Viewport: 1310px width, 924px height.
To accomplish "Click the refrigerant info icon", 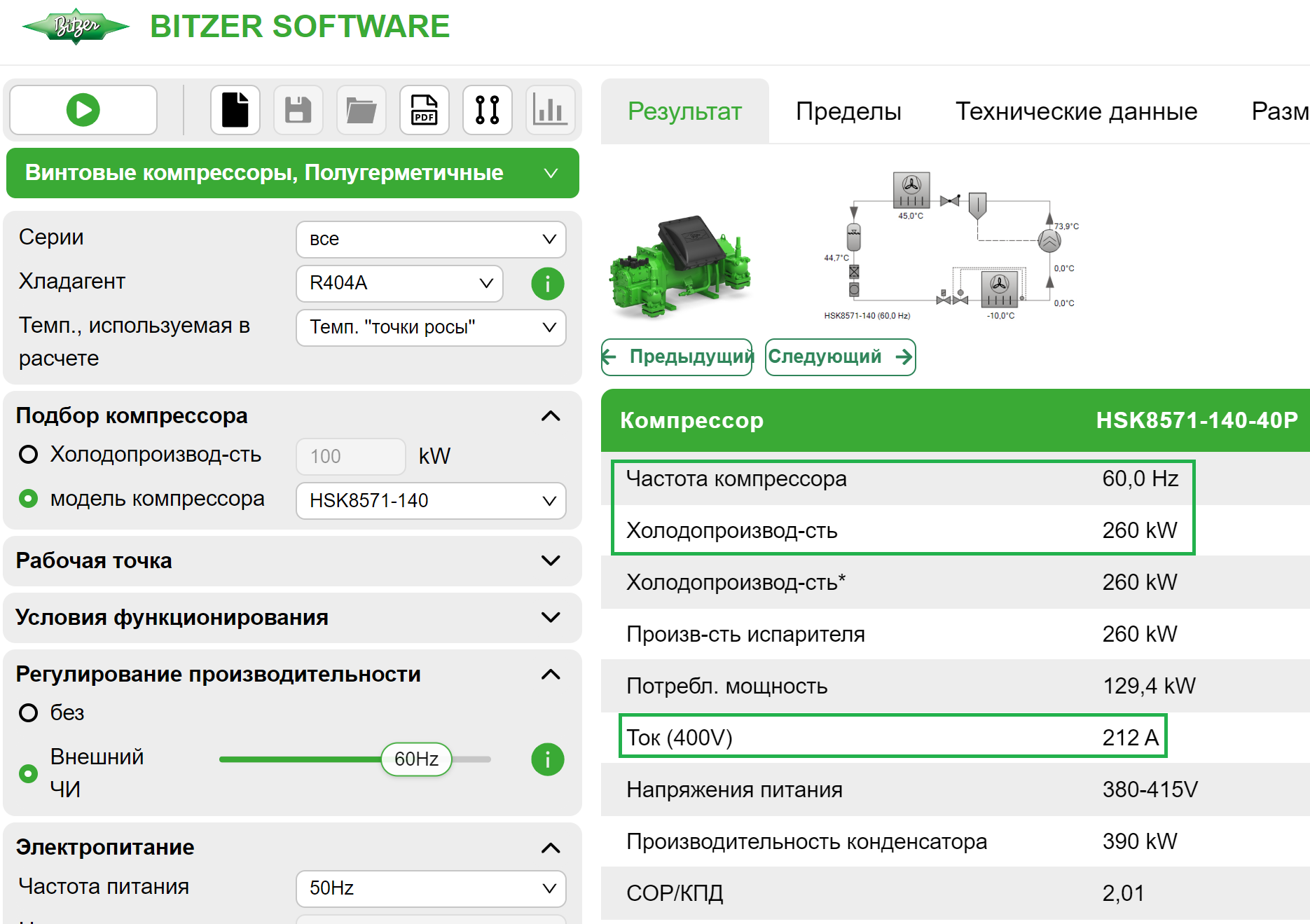I will click(x=547, y=283).
